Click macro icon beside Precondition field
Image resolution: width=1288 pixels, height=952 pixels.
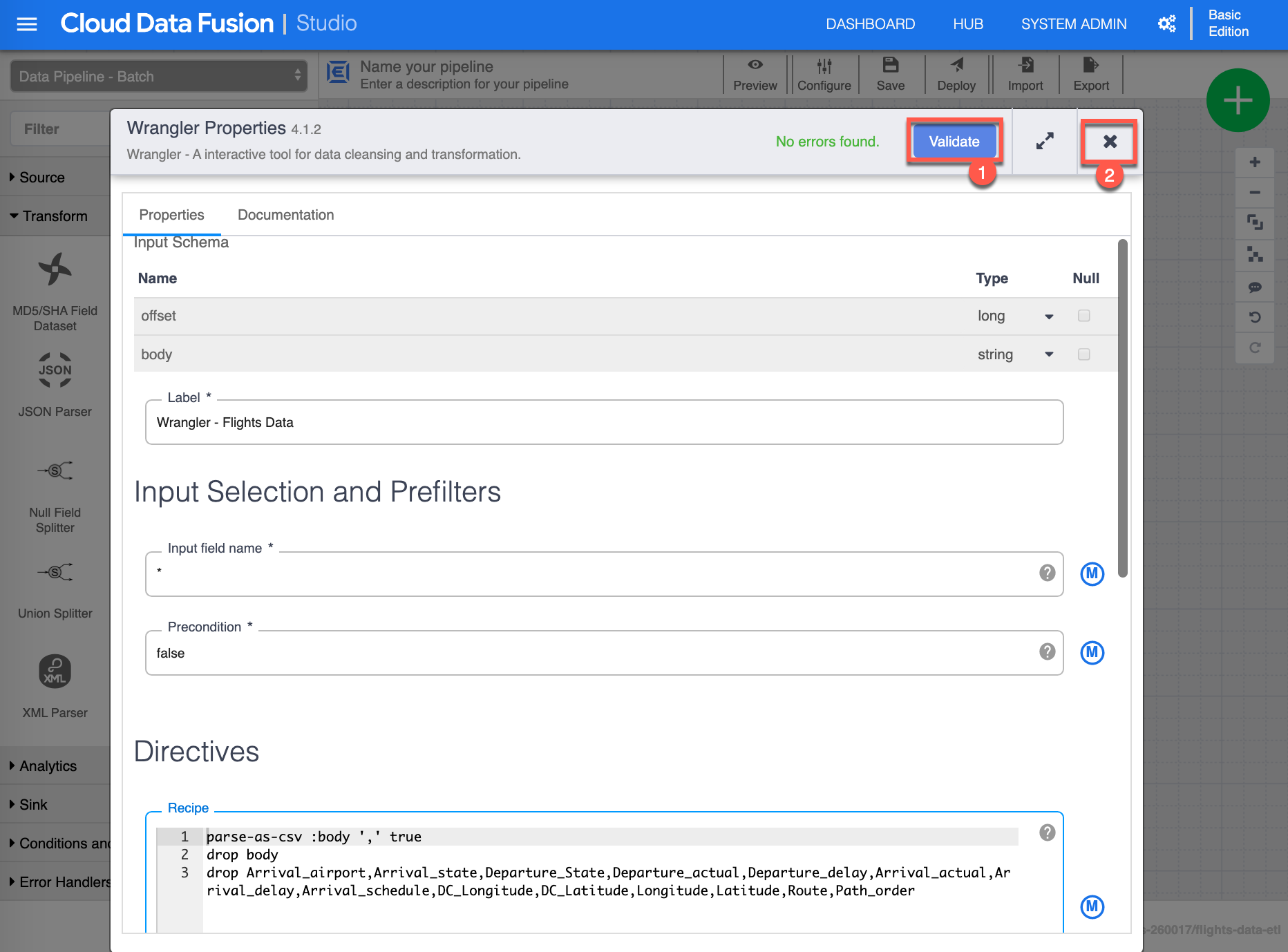[x=1092, y=653]
